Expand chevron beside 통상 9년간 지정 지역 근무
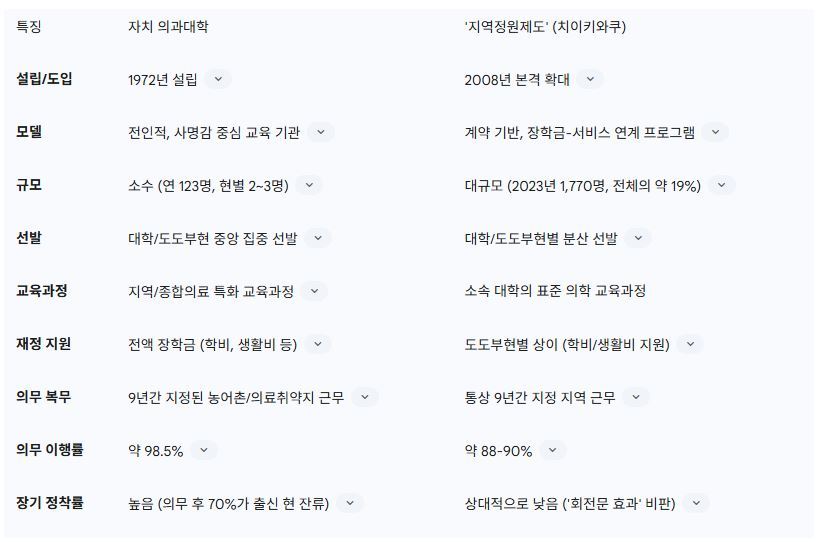 [x=636, y=397]
